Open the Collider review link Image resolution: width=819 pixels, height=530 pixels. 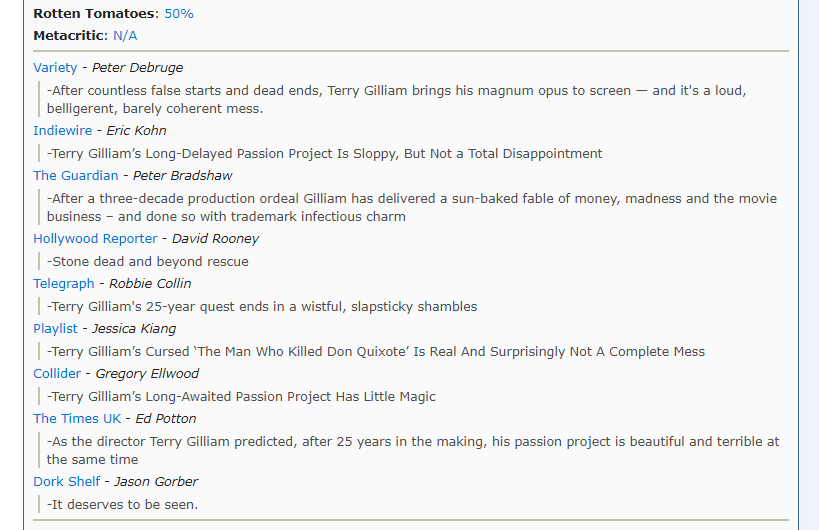click(x=57, y=373)
